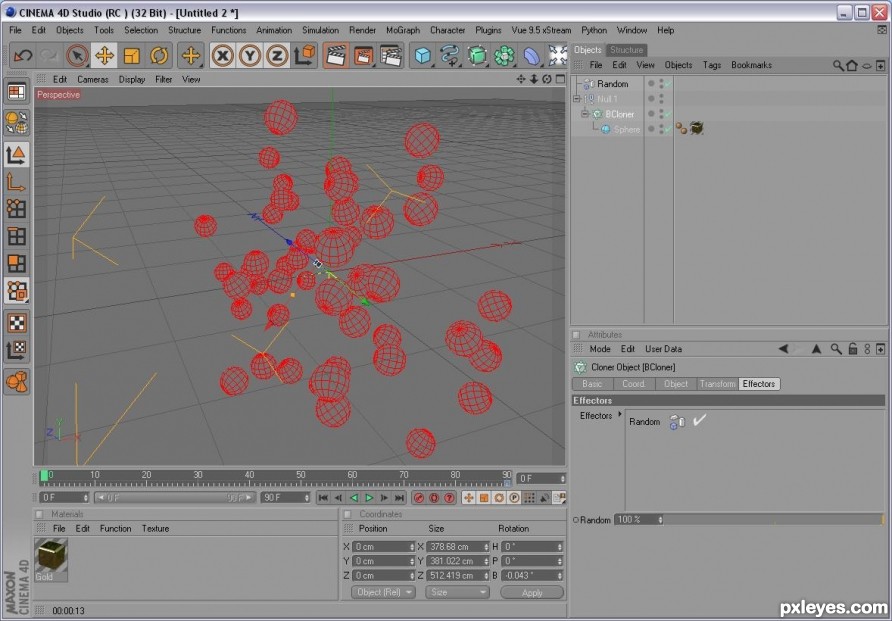Select the Live Selection tool
Screen dimensions: 892x621
coord(77,56)
